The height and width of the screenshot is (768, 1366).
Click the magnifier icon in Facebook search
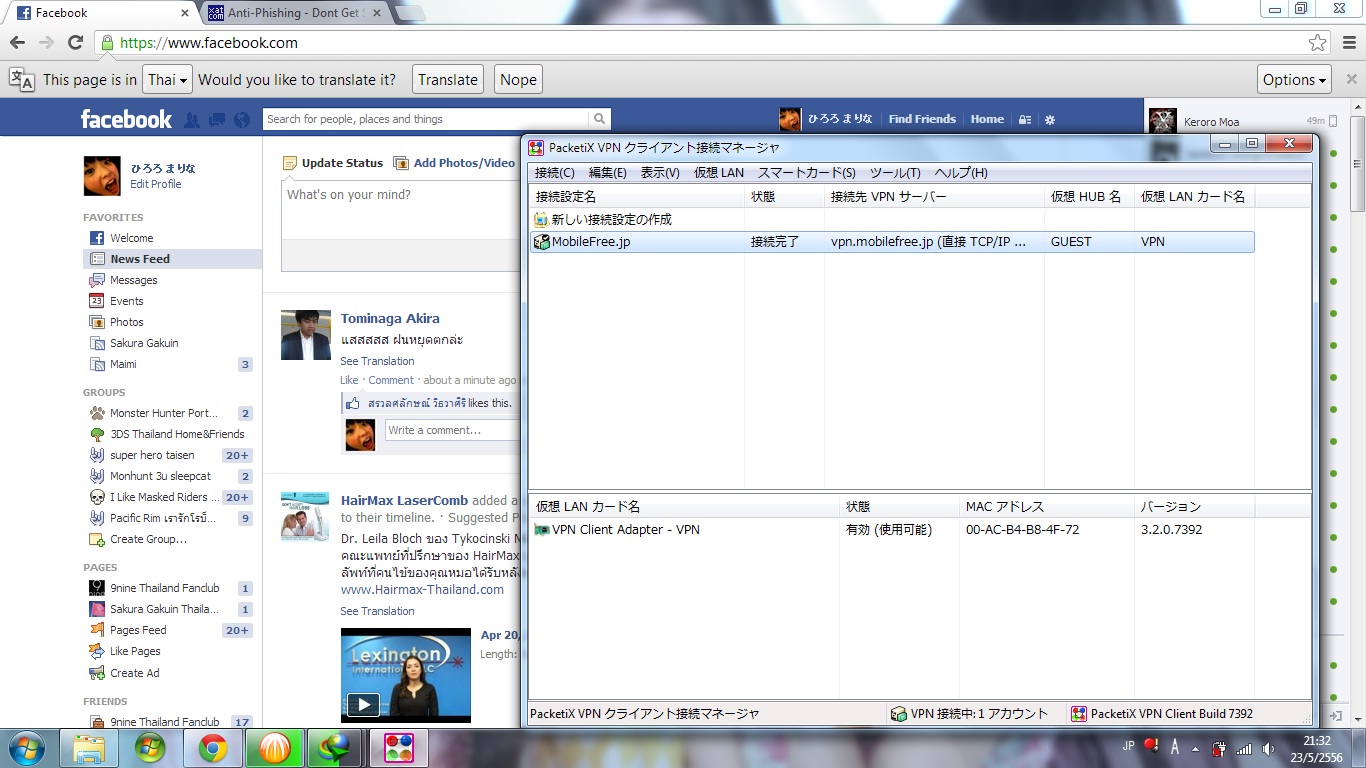(599, 119)
